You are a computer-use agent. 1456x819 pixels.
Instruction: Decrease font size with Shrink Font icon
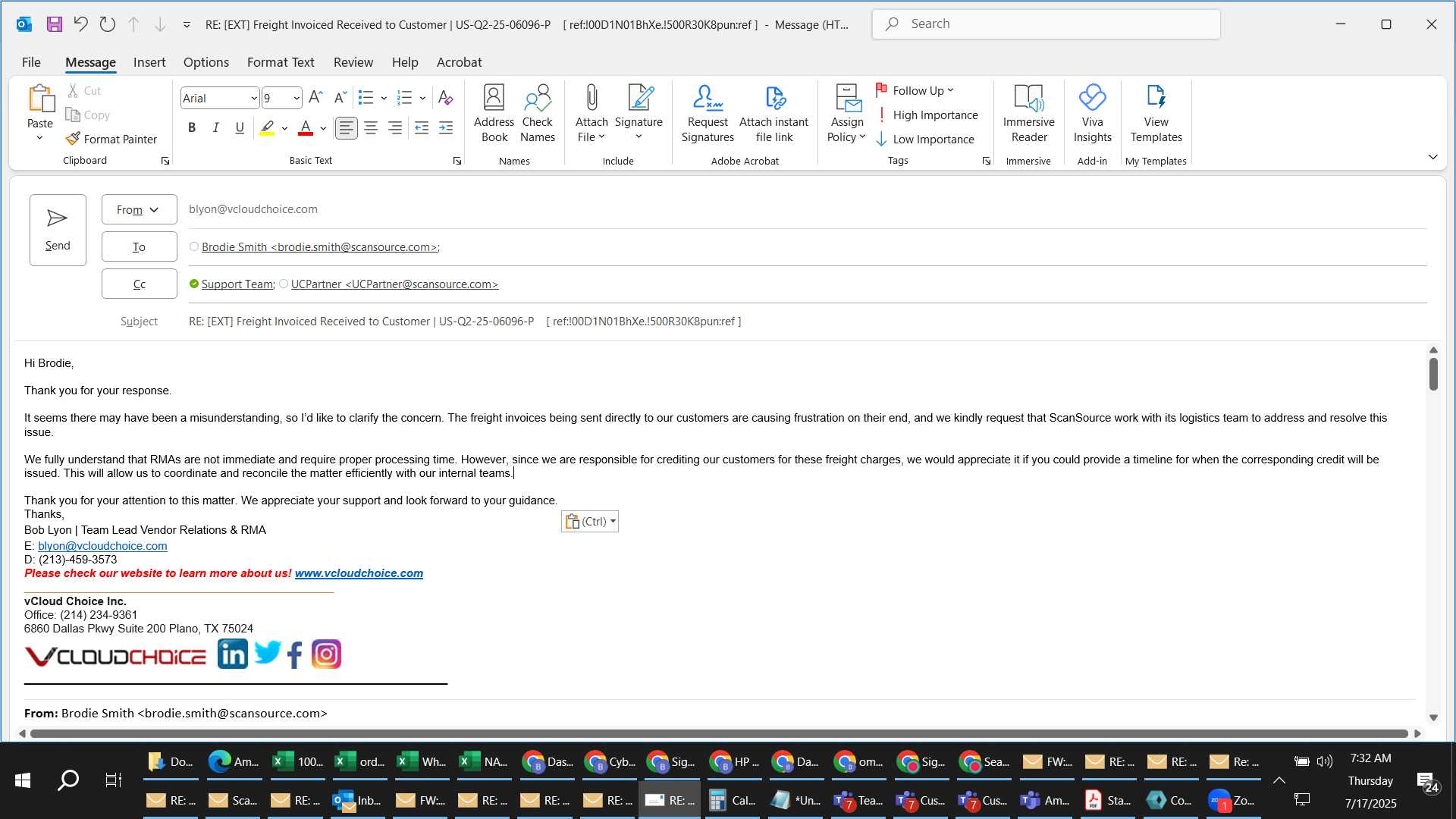[340, 97]
